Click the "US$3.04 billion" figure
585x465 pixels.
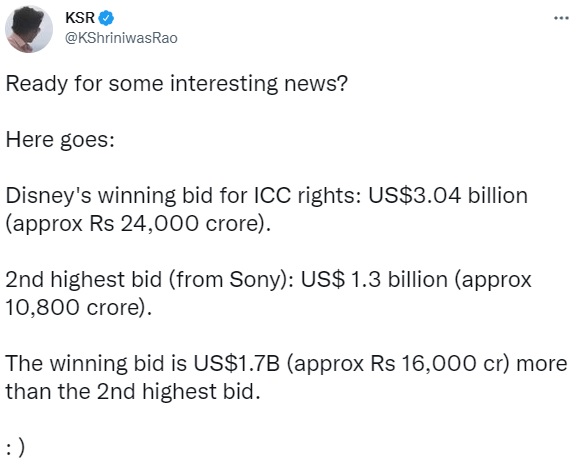pos(448,195)
